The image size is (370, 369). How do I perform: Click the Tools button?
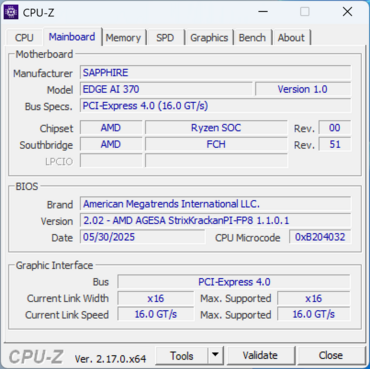click(182, 355)
